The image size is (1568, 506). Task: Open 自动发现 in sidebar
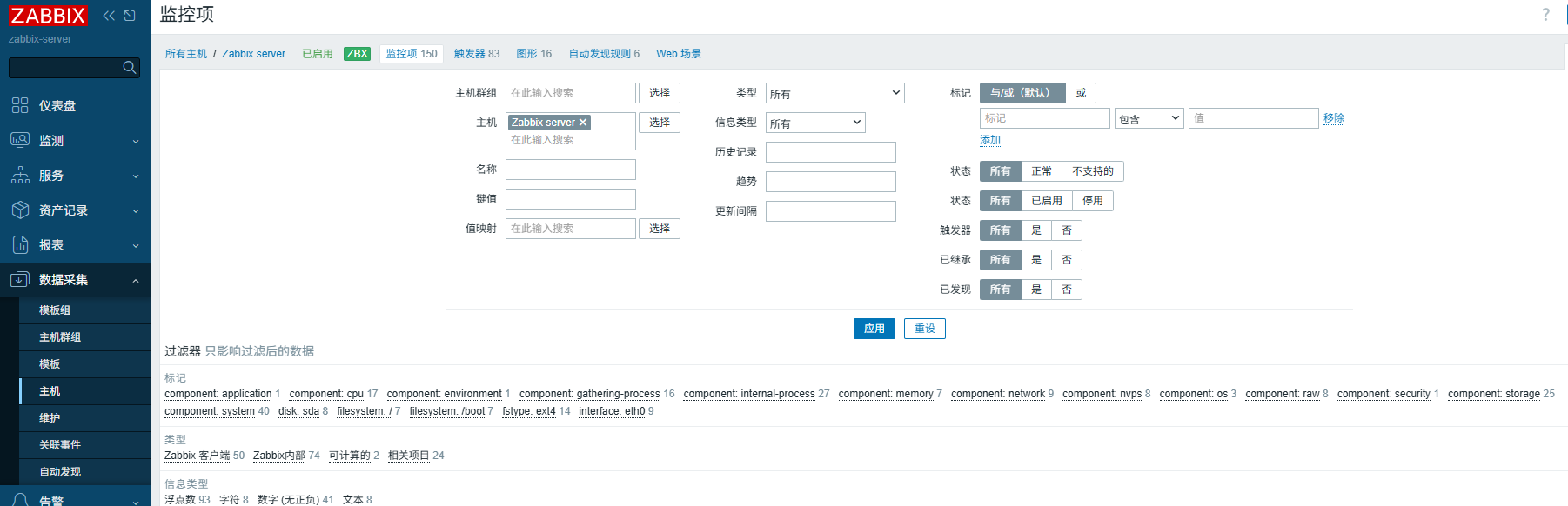point(84,472)
